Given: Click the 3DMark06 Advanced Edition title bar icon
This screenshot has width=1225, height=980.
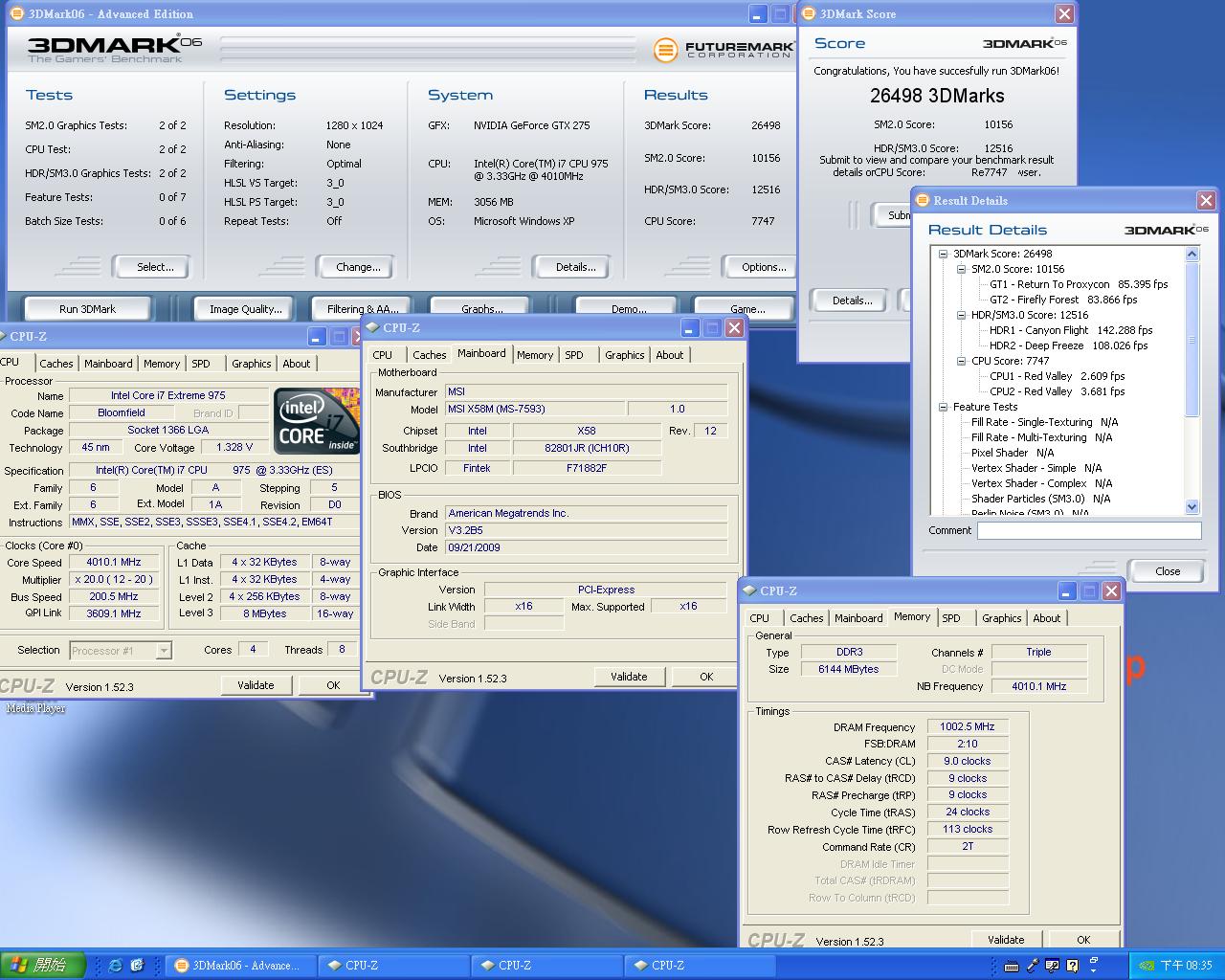Looking at the screenshot, I should [16, 13].
